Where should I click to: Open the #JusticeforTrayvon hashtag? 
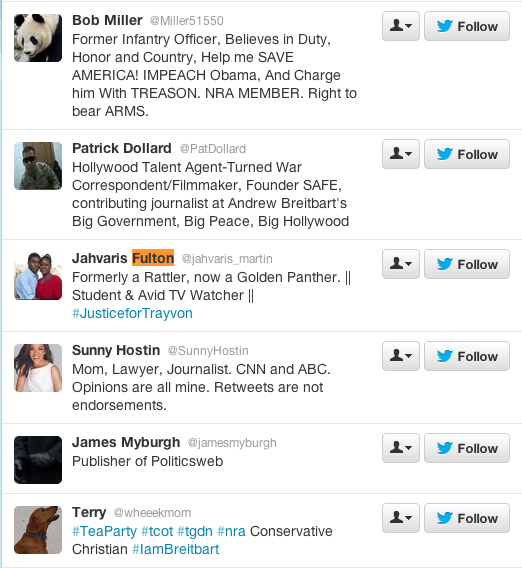(132, 313)
